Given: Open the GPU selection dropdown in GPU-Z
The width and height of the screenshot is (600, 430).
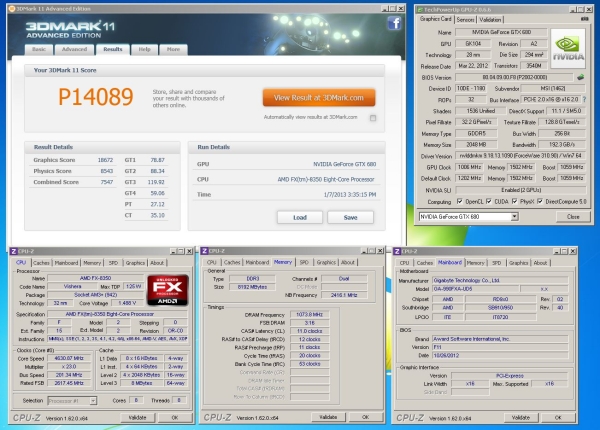Looking at the screenshot, I should [x=514, y=217].
